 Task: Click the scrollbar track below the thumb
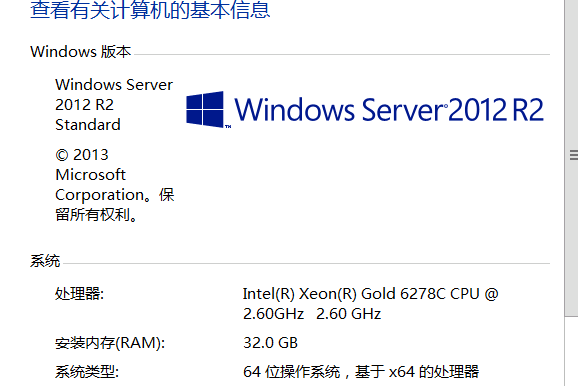coord(571,351)
